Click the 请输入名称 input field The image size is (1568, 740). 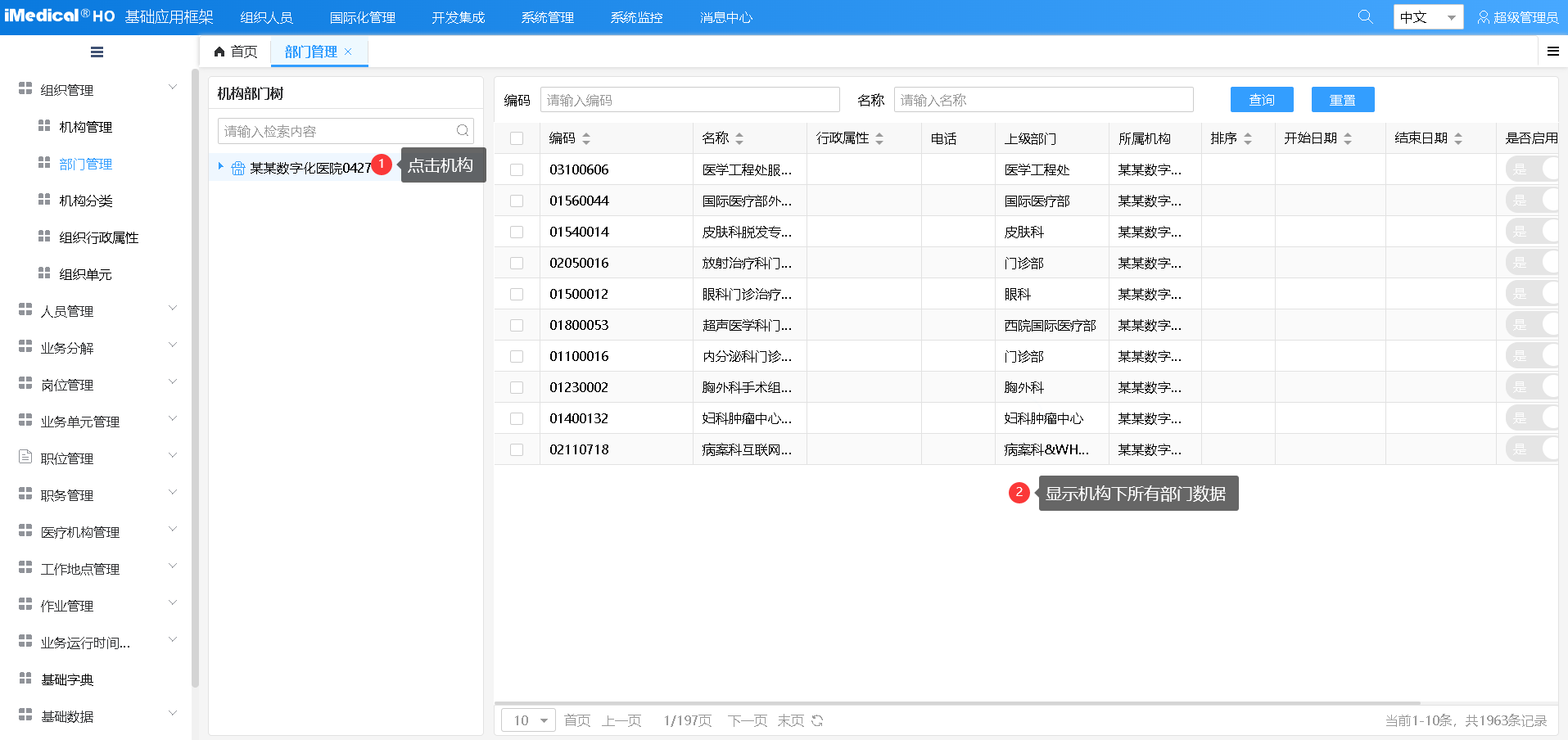[1043, 100]
